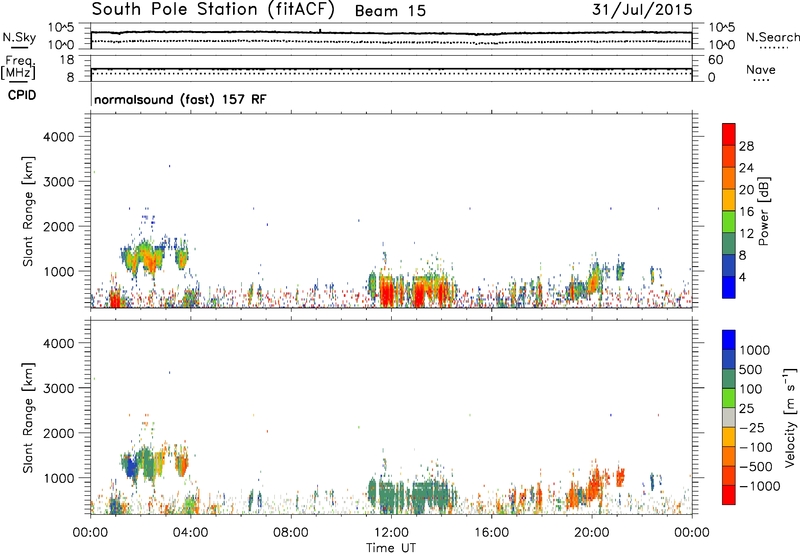800x554 pixels.
Task: Click the '18' frequency axis value
Action: (x=67, y=60)
